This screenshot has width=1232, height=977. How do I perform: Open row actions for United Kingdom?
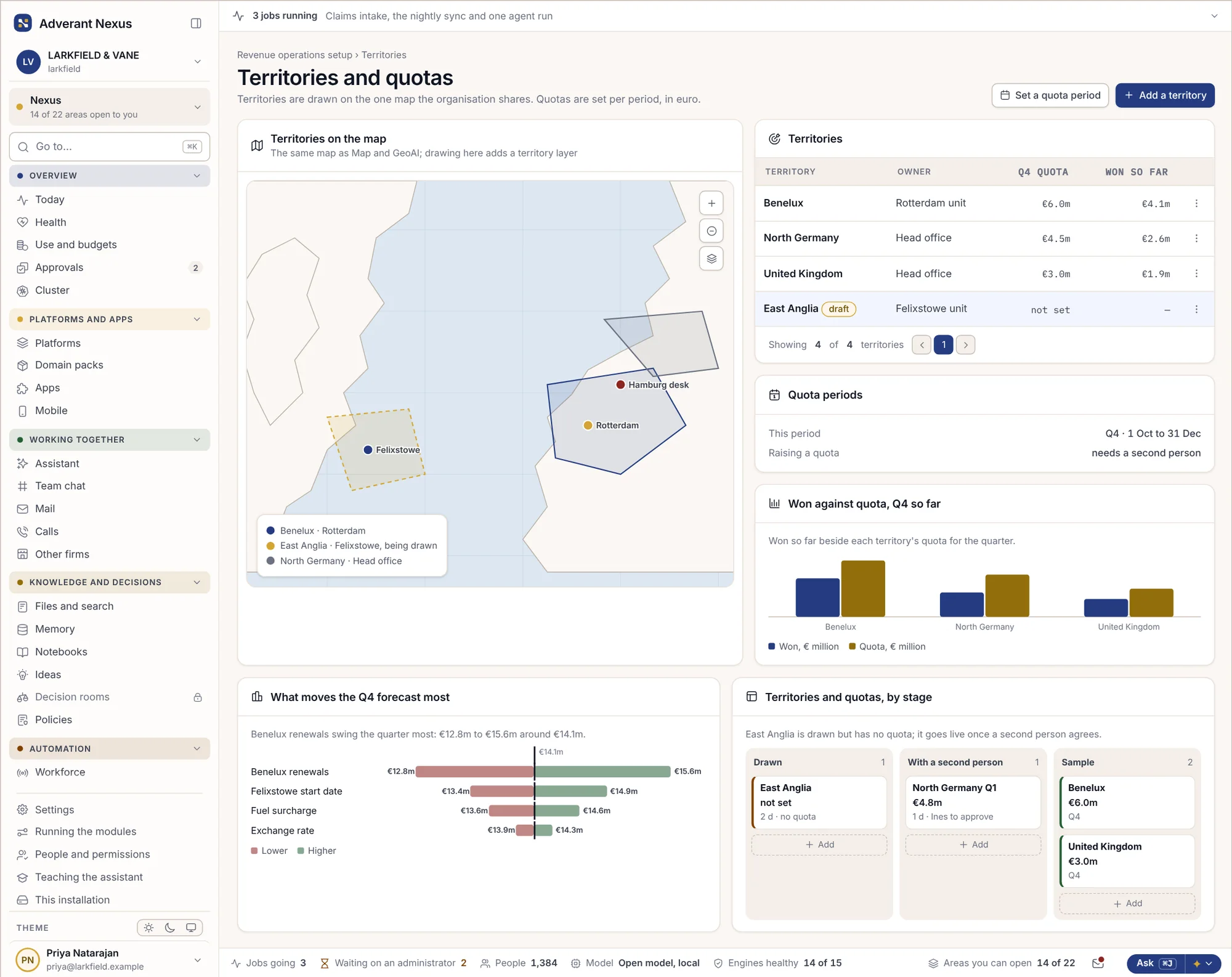pyautogui.click(x=1196, y=274)
